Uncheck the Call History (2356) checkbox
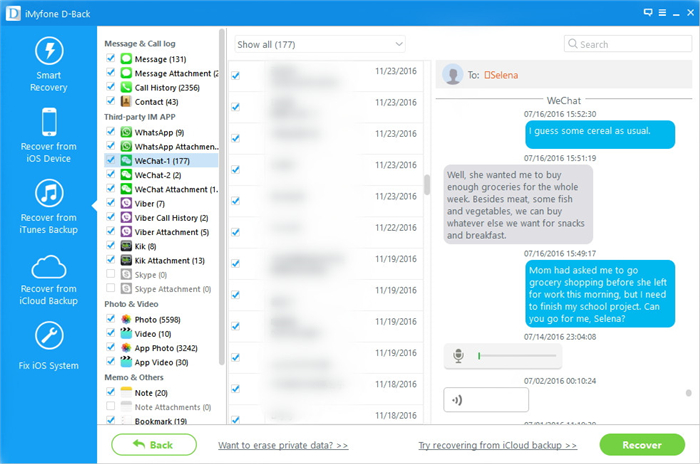Screen dimensions: 700x464 [x=111, y=87]
